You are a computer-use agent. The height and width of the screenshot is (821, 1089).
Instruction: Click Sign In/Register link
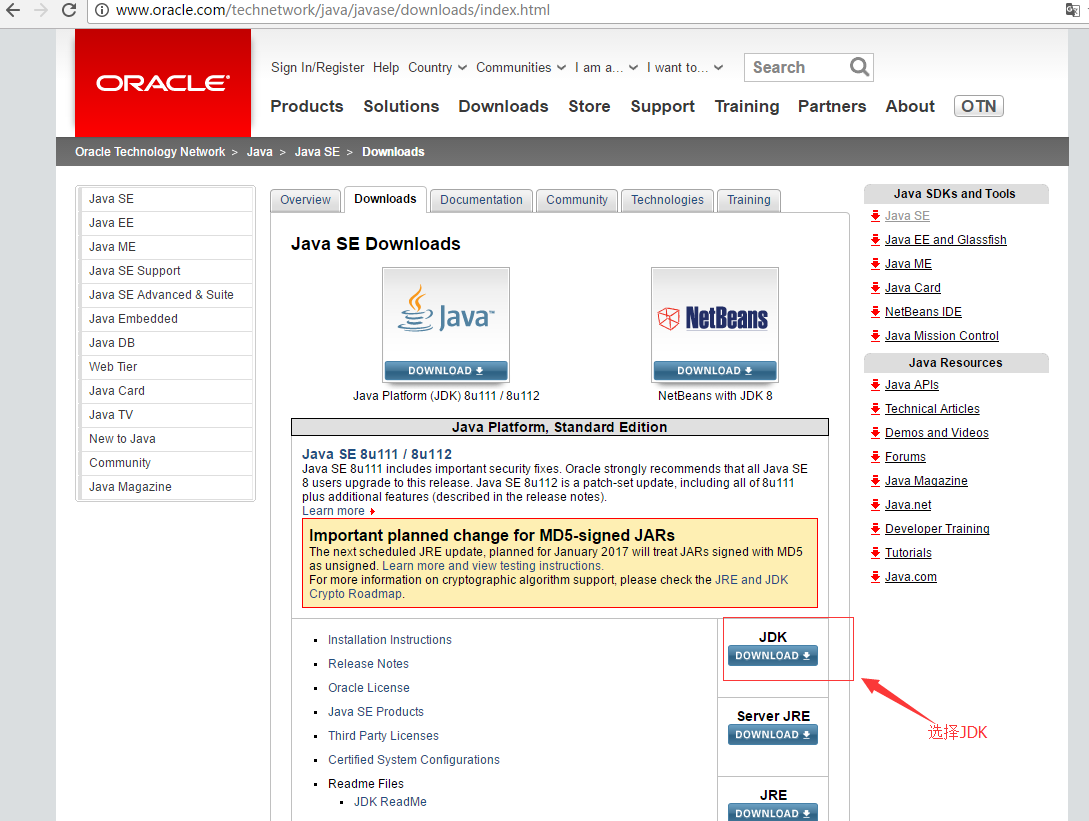coord(317,67)
